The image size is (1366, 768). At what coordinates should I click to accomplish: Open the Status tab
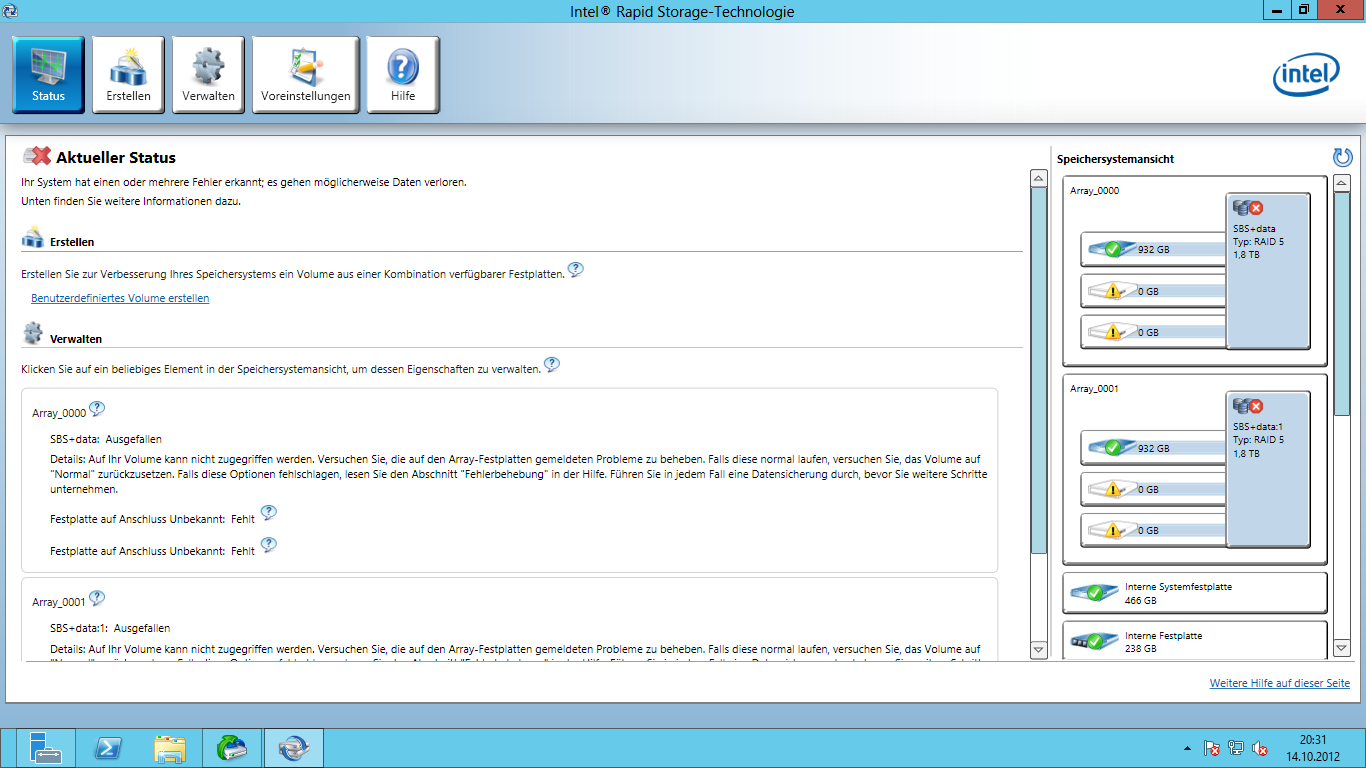(48, 75)
